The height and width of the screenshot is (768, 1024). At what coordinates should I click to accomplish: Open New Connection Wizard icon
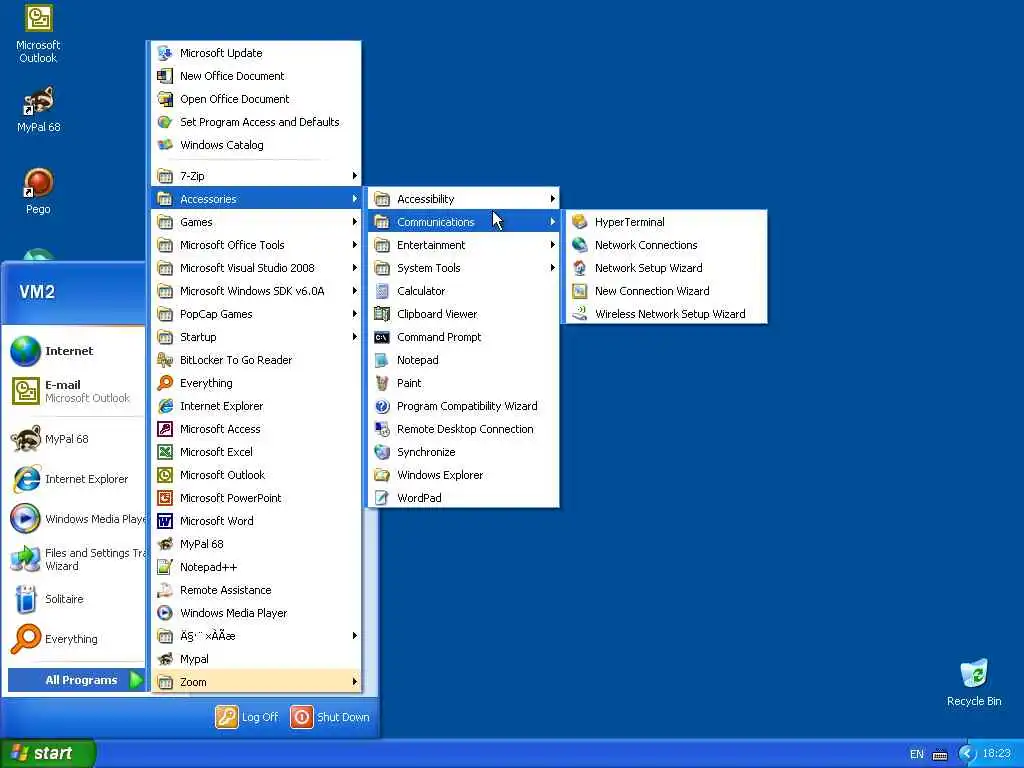[x=579, y=291]
